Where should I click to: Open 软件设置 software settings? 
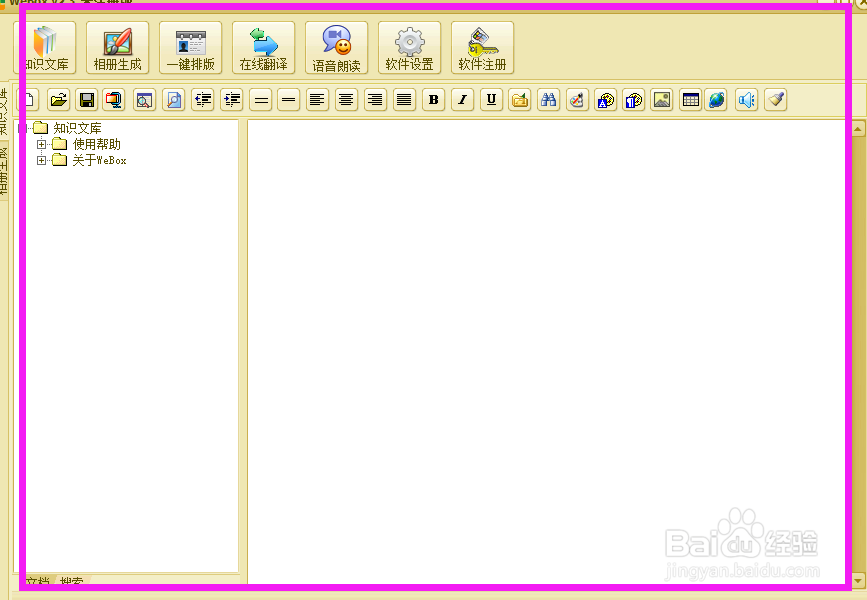click(x=410, y=48)
